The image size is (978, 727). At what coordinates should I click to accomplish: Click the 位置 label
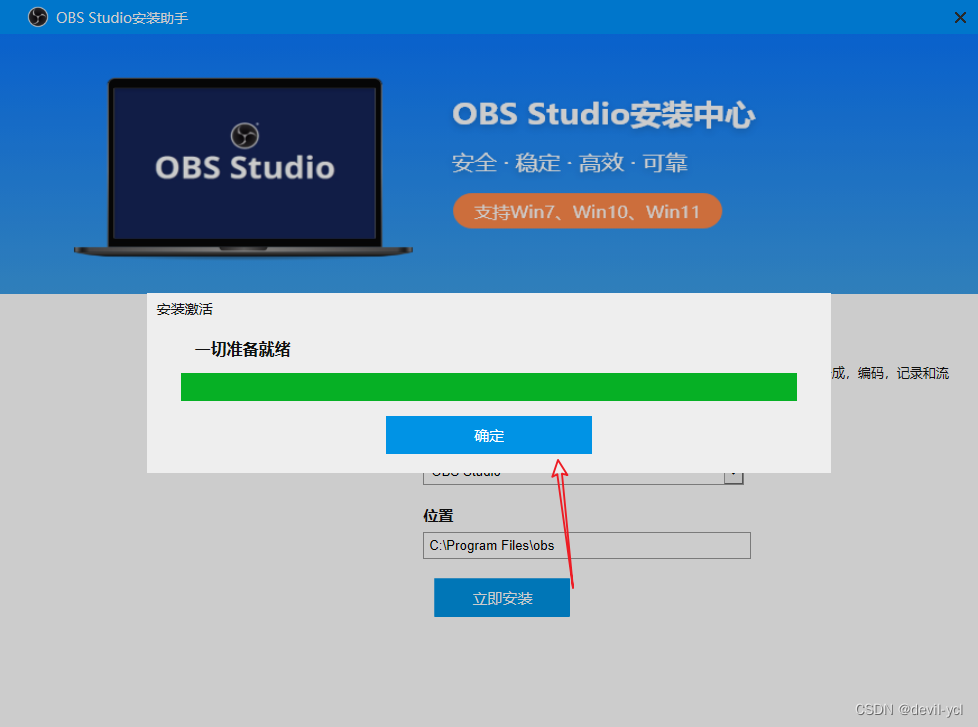click(438, 516)
